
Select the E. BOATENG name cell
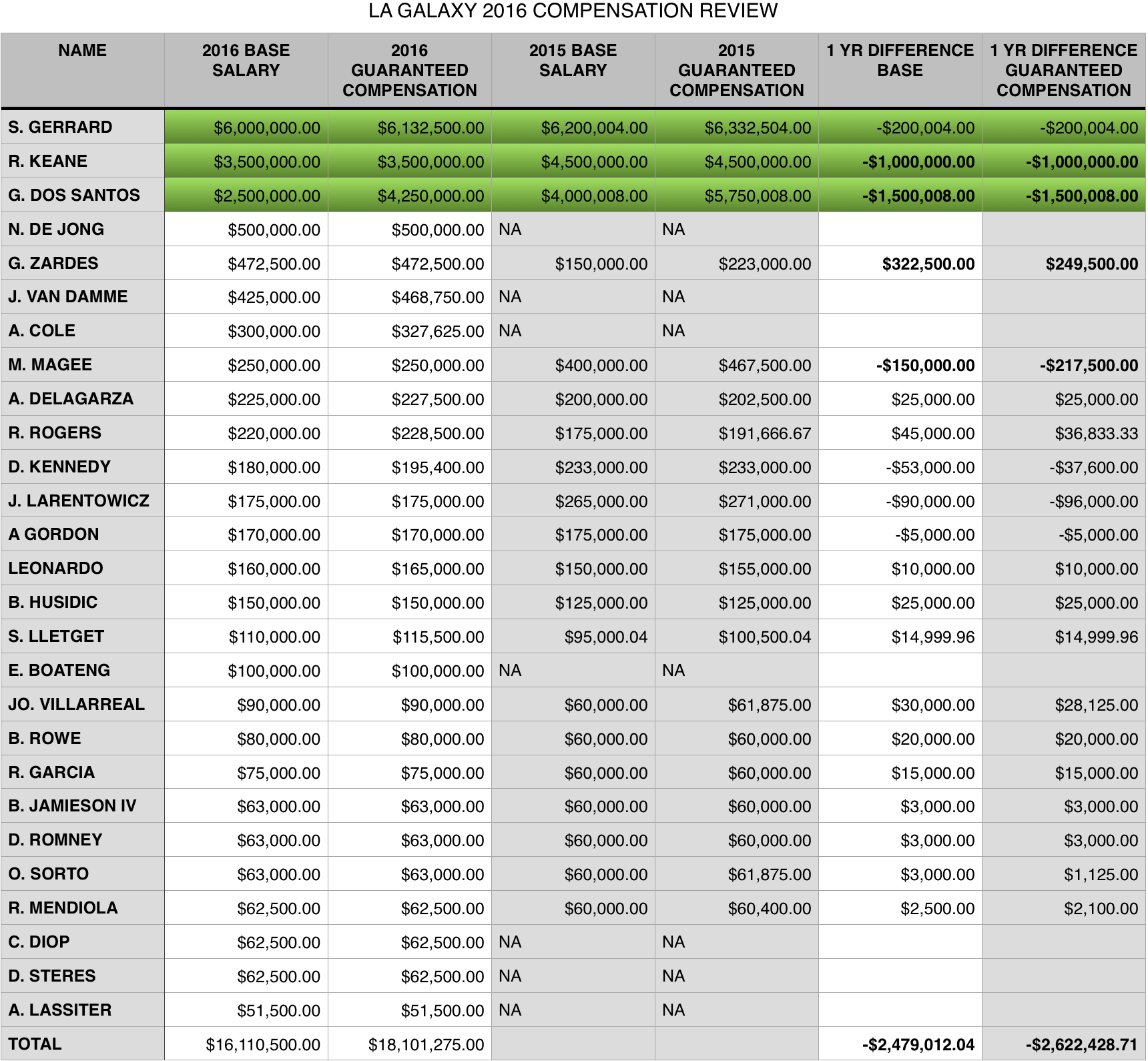point(82,670)
